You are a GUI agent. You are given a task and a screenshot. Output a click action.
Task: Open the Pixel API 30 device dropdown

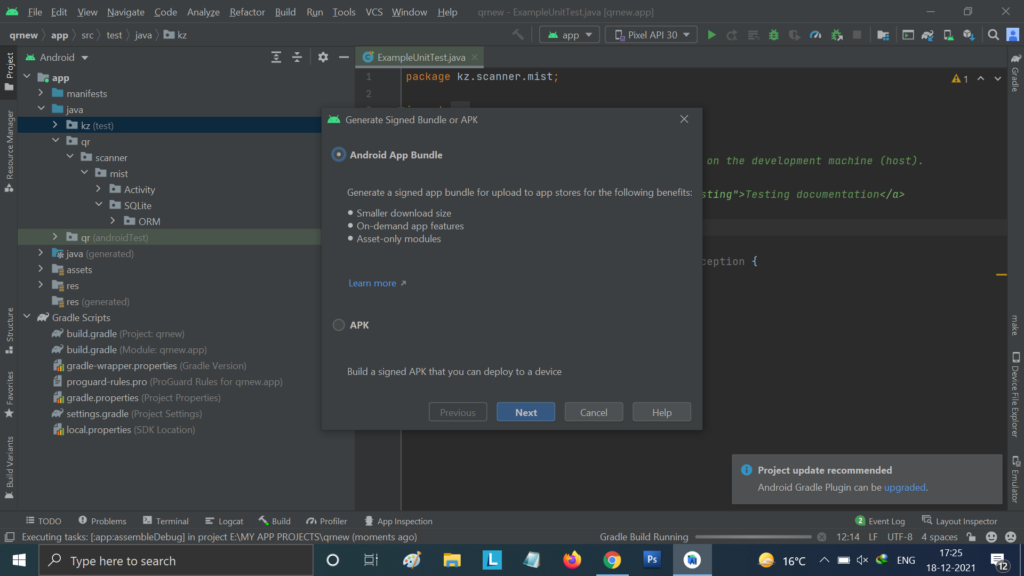click(x=651, y=35)
